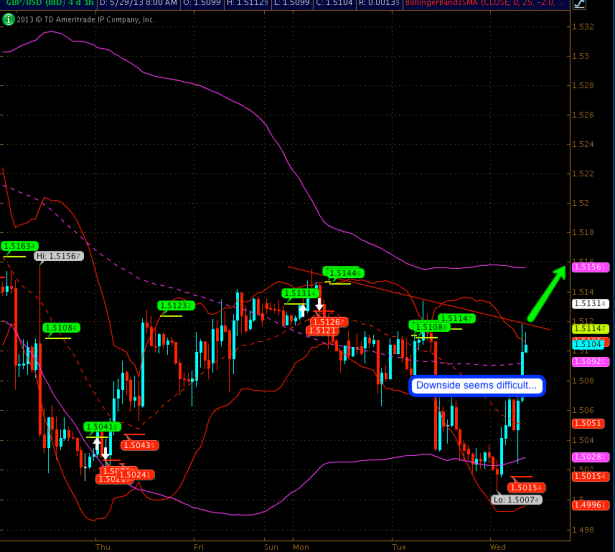
Task: Click the red 1.50154 price axis label
Action: 591,476
